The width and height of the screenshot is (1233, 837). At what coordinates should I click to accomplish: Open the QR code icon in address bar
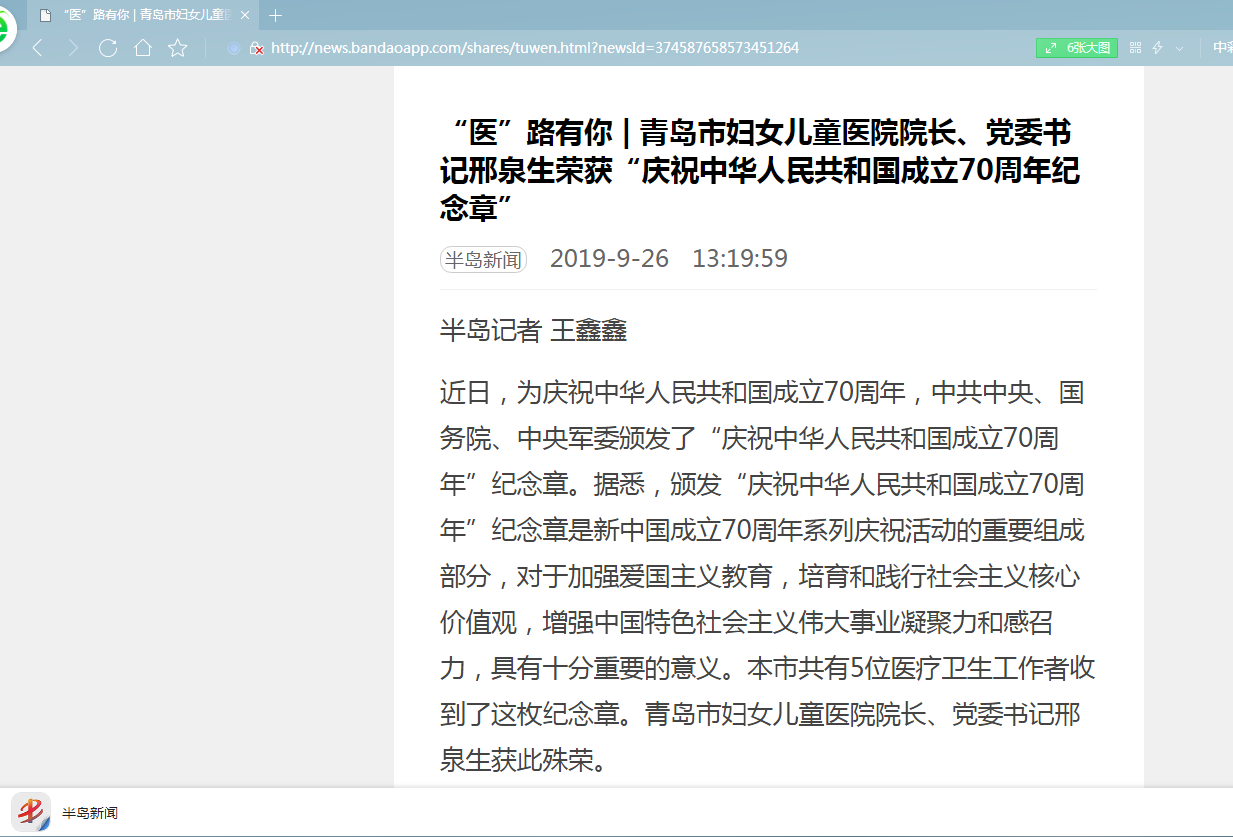tap(1135, 48)
